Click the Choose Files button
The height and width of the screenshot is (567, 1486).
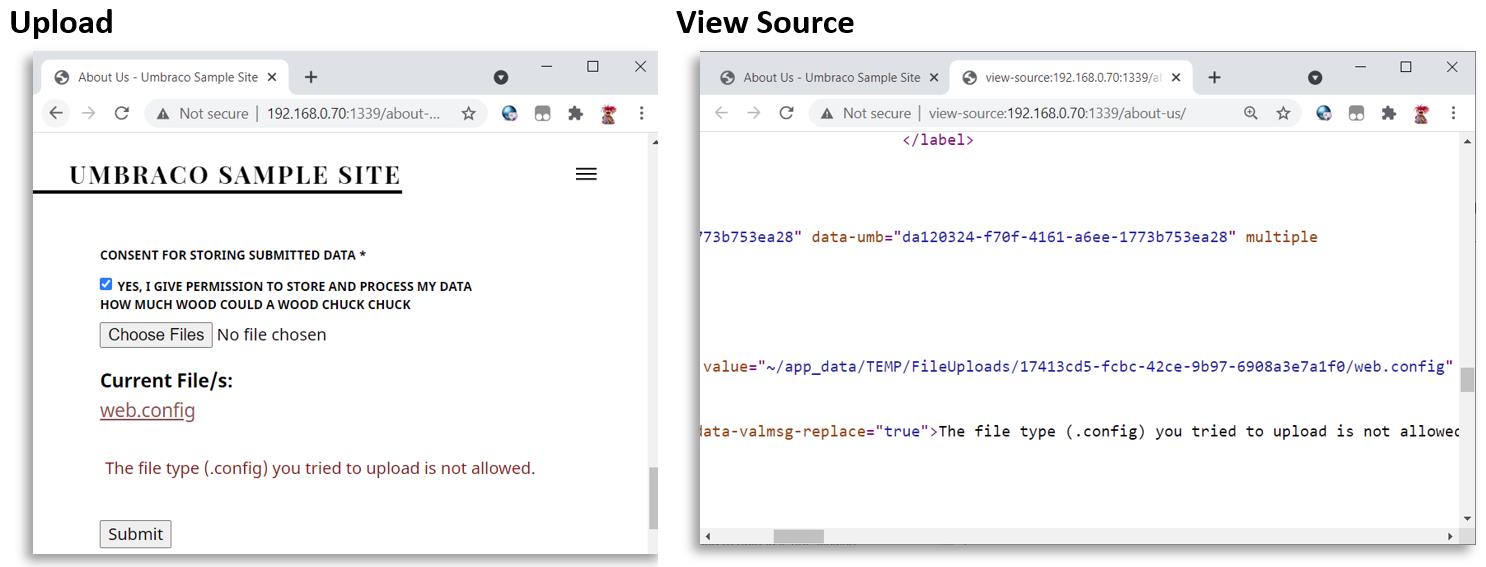point(156,335)
